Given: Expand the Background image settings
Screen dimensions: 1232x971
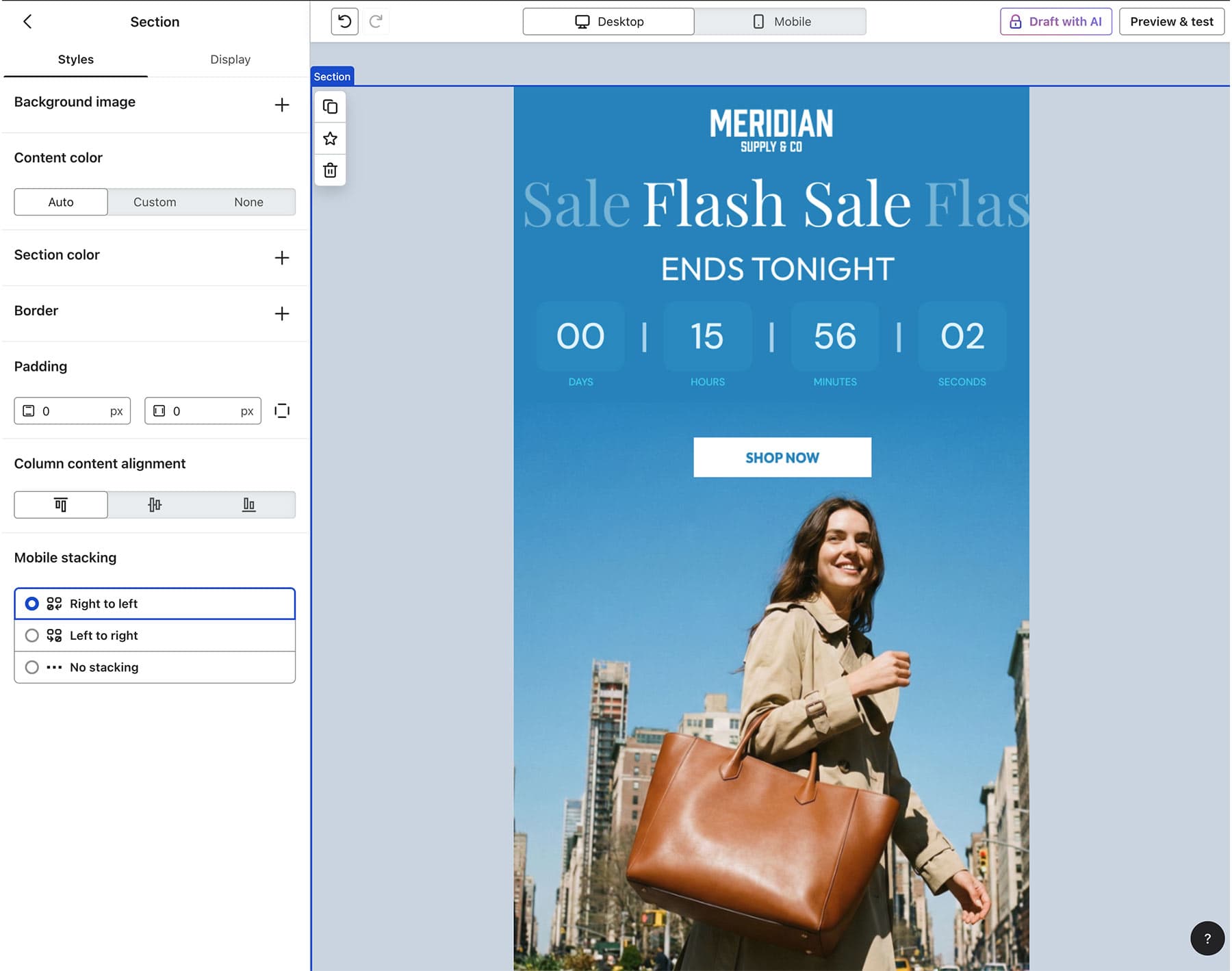Looking at the screenshot, I should pyautogui.click(x=281, y=105).
